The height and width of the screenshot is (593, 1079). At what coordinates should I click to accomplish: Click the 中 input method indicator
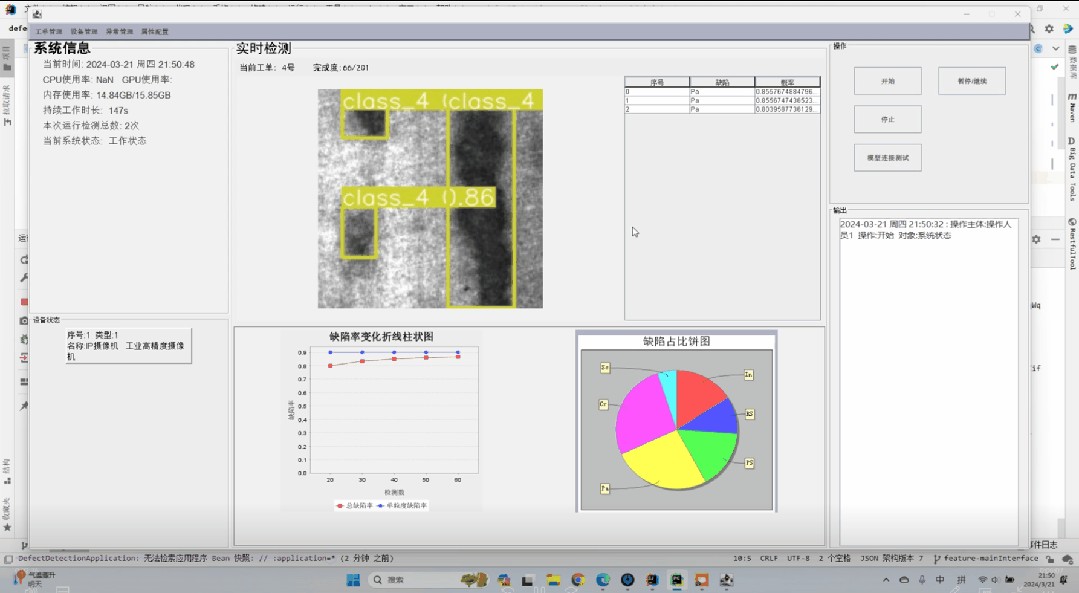click(x=940, y=580)
